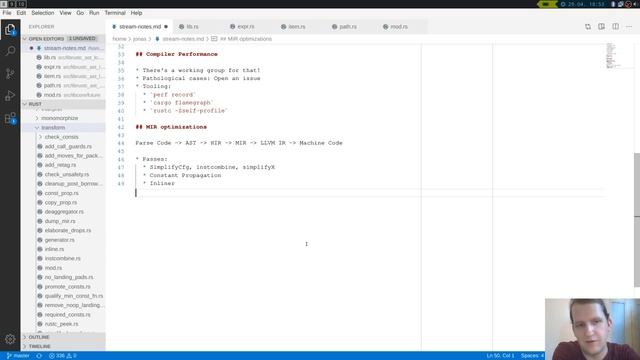Click the '## Compiler Performance' heading line
The image size is (640, 360).
click(x=176, y=54)
